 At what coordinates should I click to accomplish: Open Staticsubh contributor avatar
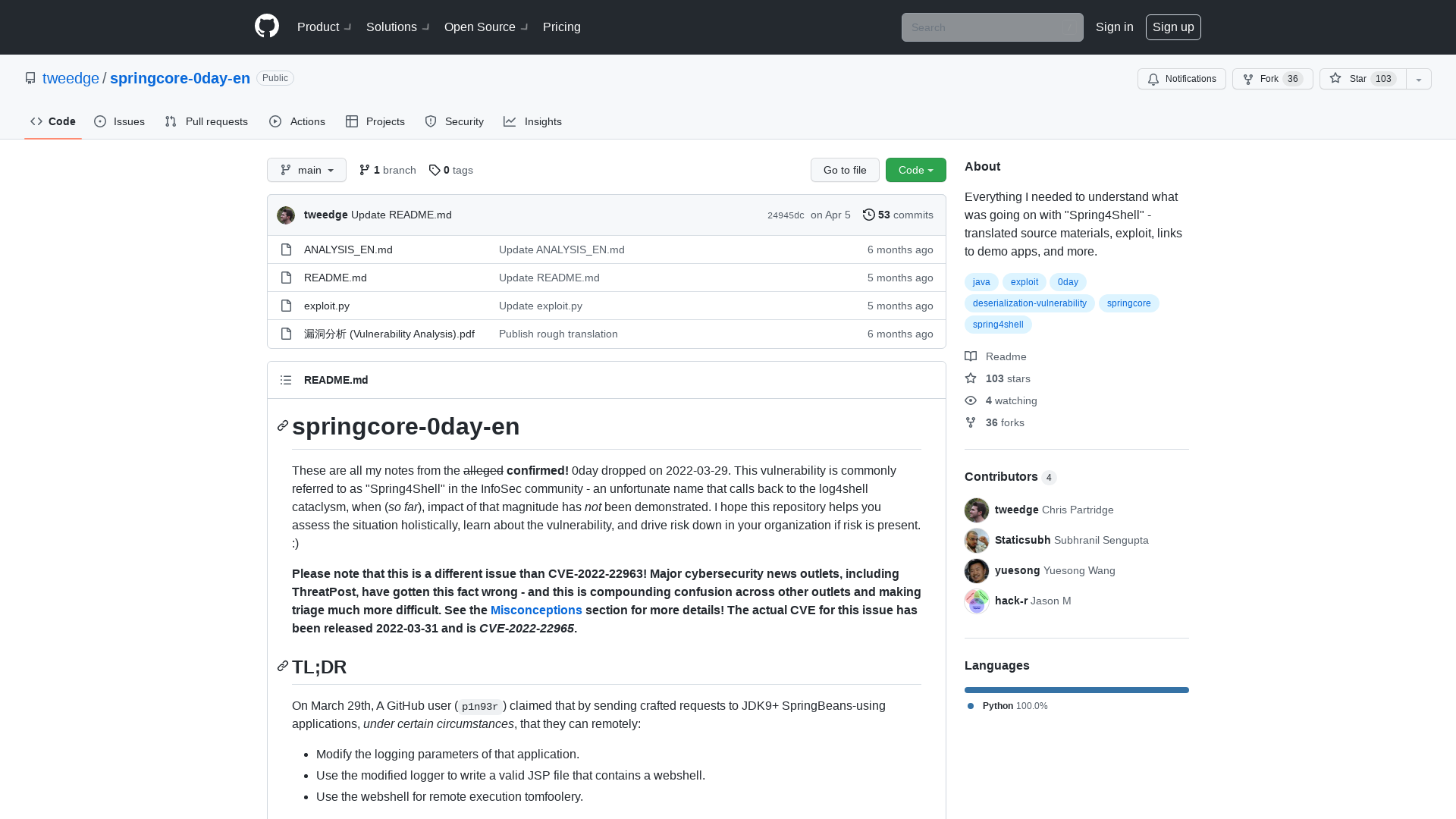[977, 541]
